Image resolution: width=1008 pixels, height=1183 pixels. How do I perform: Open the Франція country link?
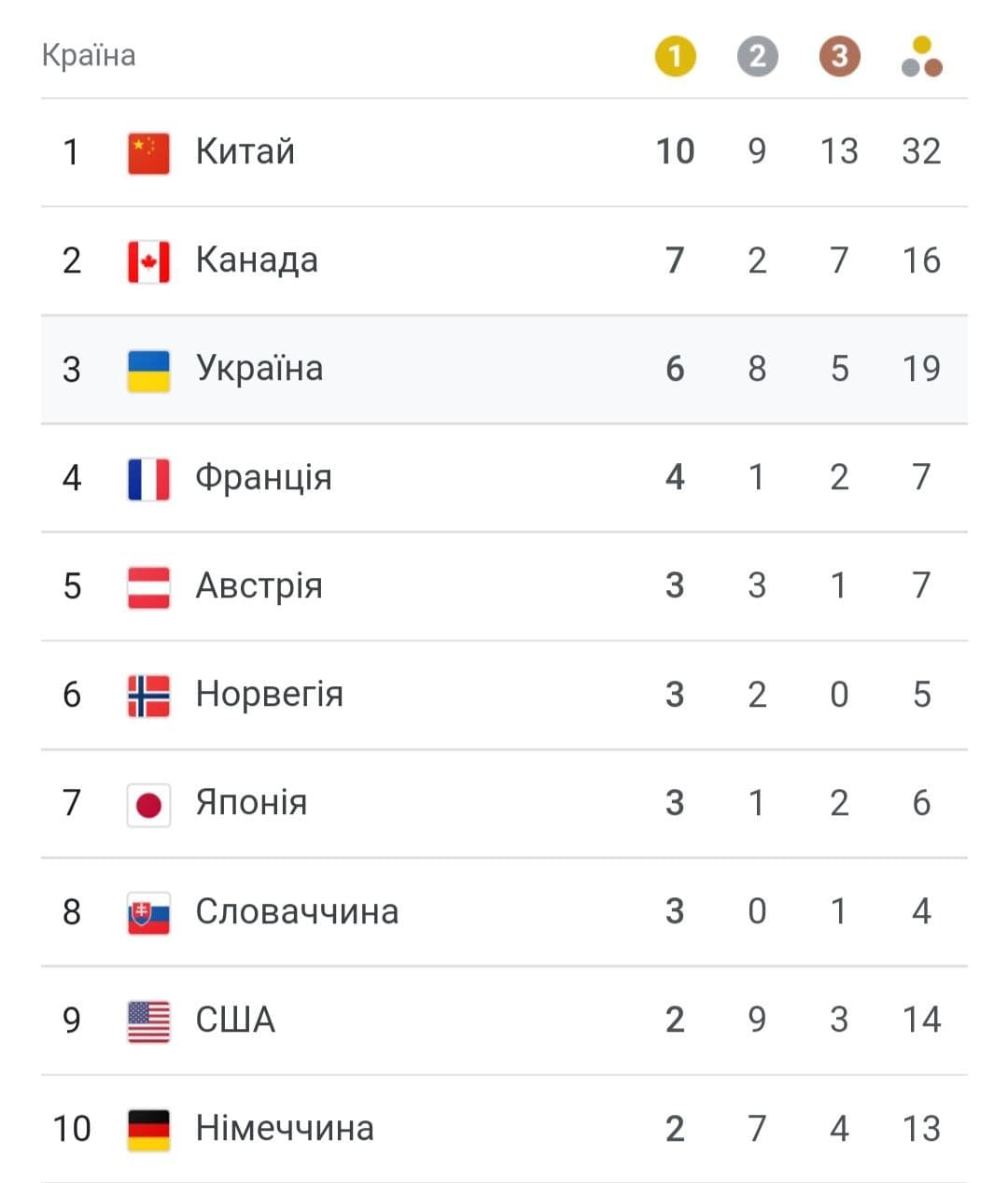[263, 477]
